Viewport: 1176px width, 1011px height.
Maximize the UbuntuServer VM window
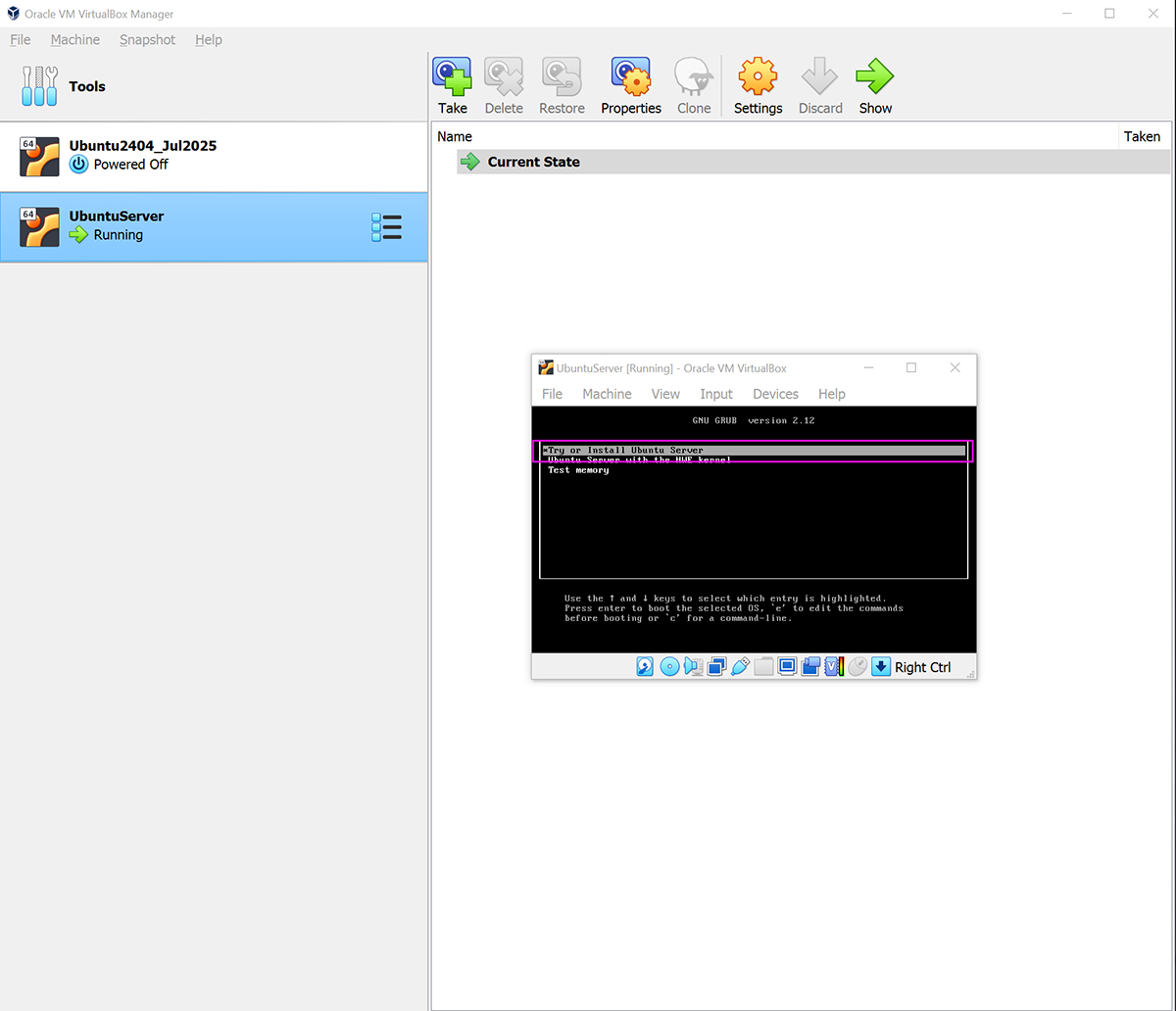coord(911,367)
